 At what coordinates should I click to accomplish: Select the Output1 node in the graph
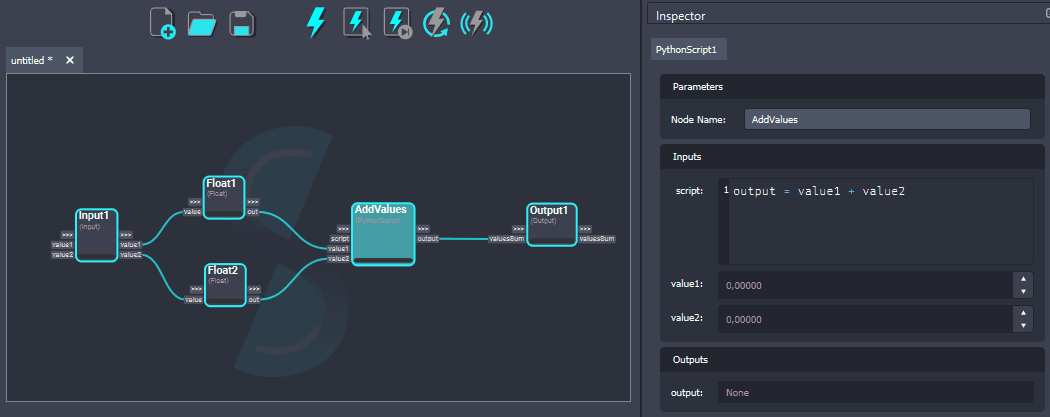click(x=552, y=224)
